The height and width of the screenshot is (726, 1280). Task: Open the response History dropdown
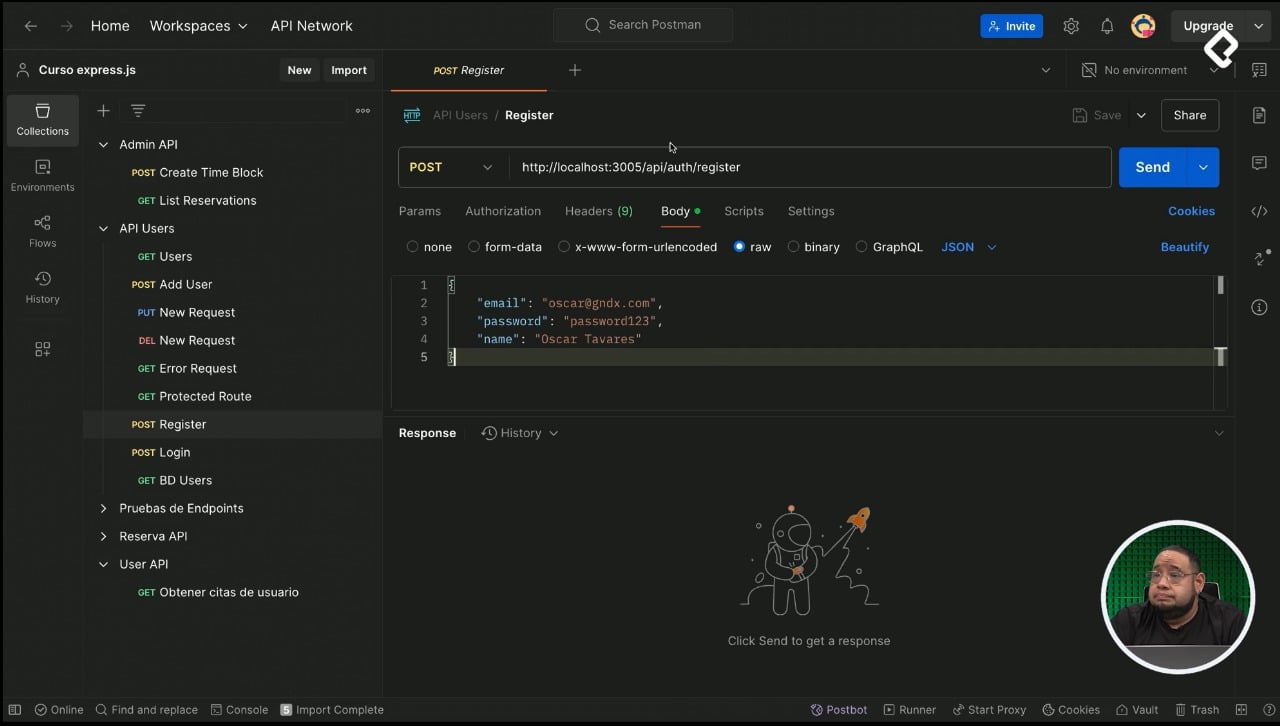pos(519,433)
